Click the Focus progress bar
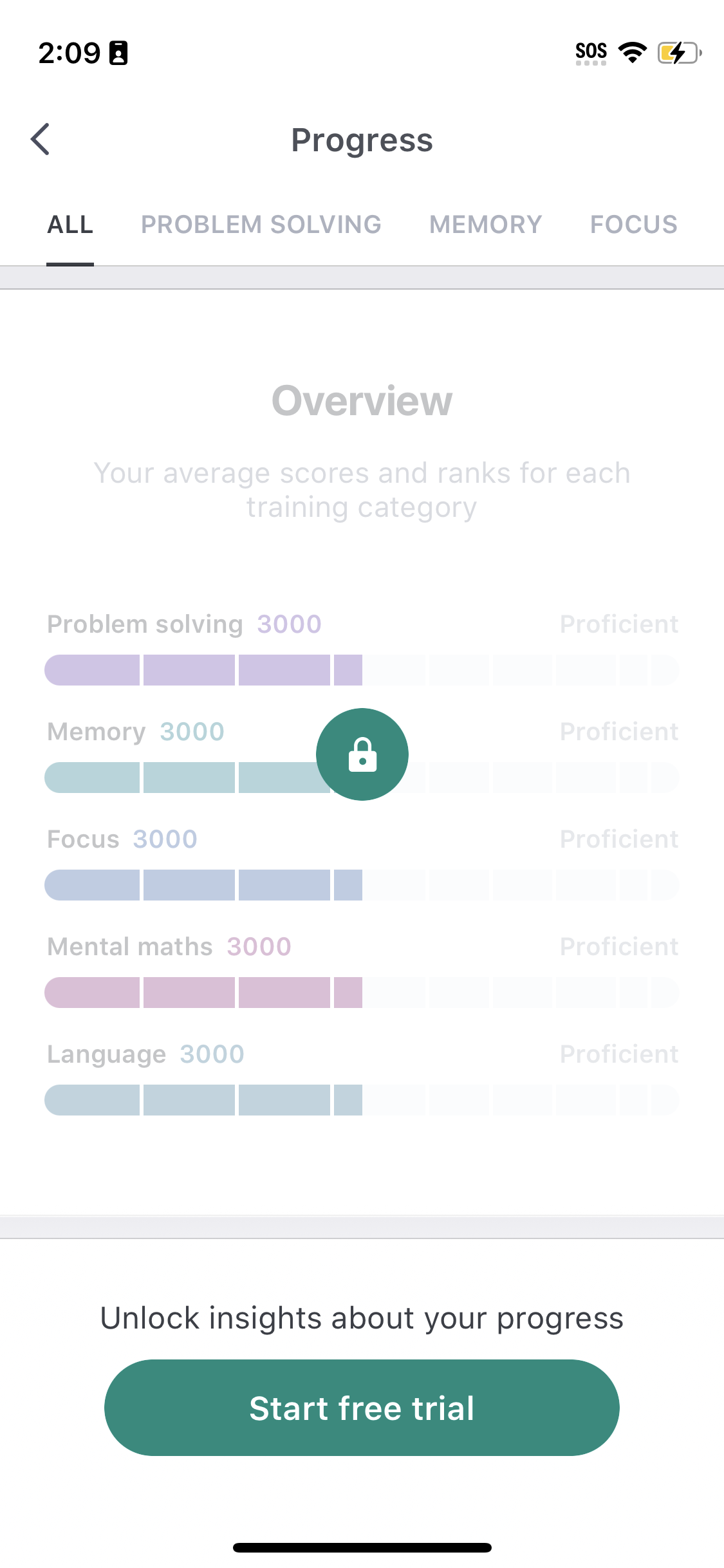This screenshot has width=724, height=1568. point(362,885)
